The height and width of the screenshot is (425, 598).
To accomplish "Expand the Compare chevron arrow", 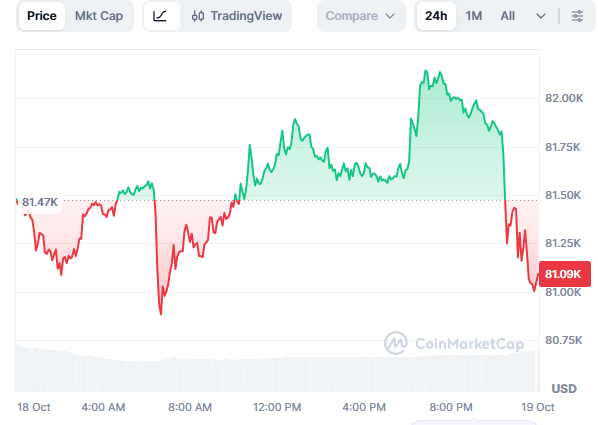I will [390, 16].
